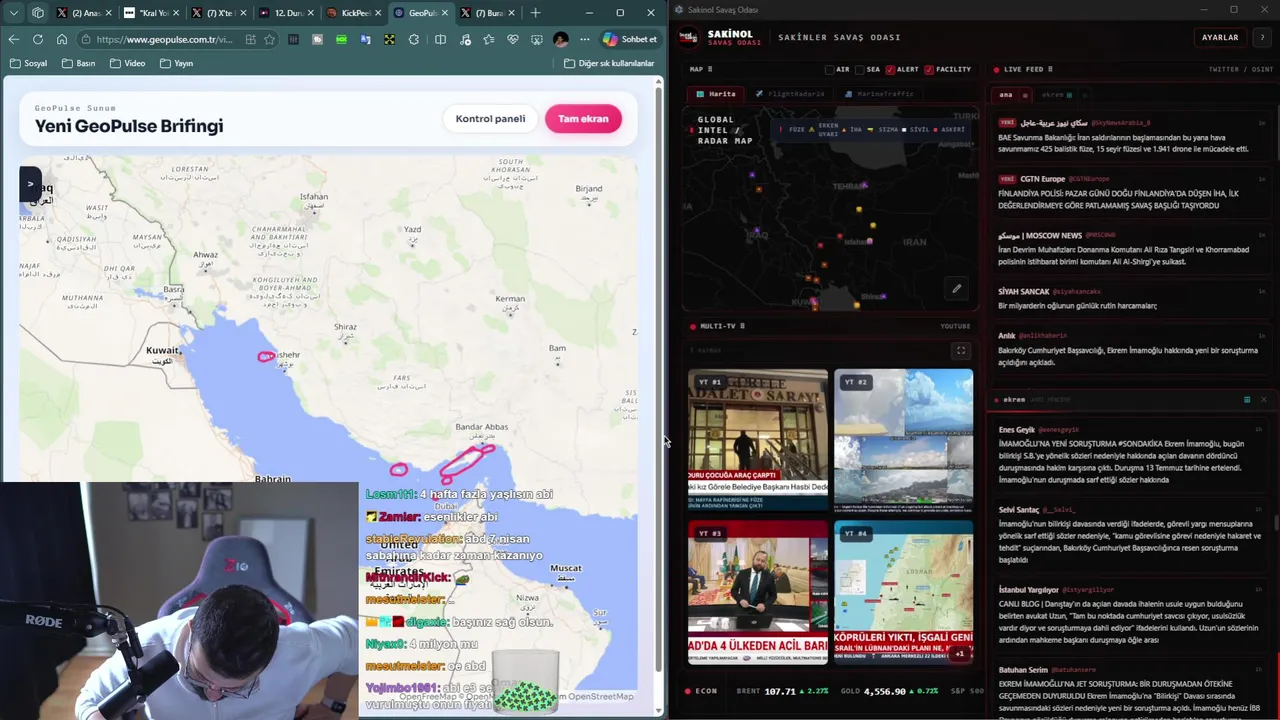This screenshot has height=720, width=1280.
Task: Select the 'ekrem' live feed tab
Action: point(1055,95)
